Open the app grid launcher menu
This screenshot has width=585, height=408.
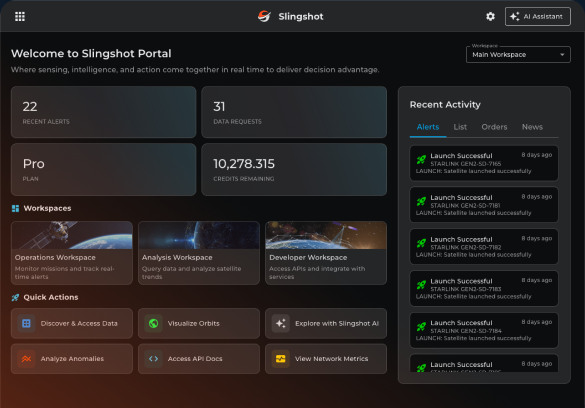[20, 16]
